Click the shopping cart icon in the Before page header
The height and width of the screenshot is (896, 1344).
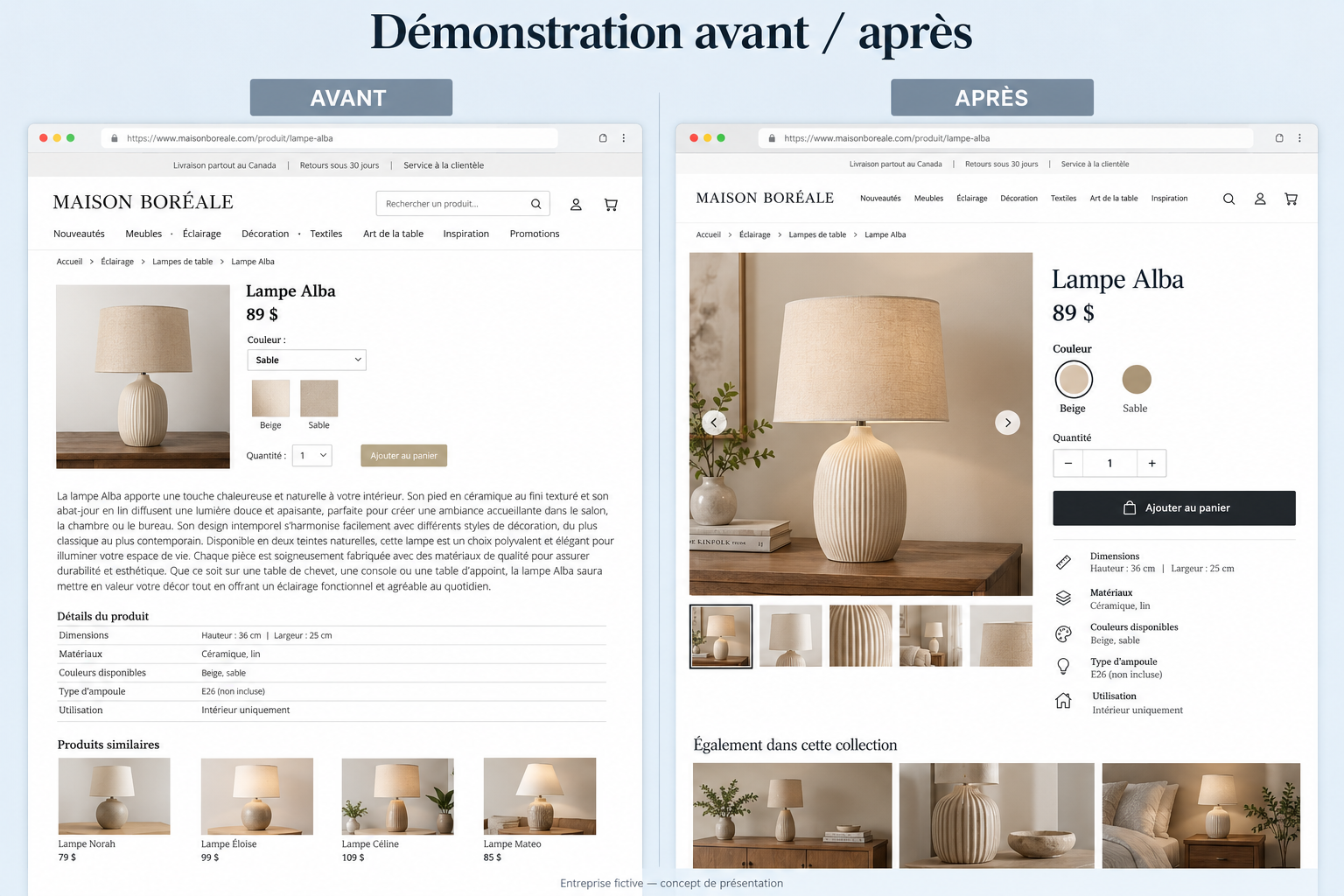click(x=611, y=204)
